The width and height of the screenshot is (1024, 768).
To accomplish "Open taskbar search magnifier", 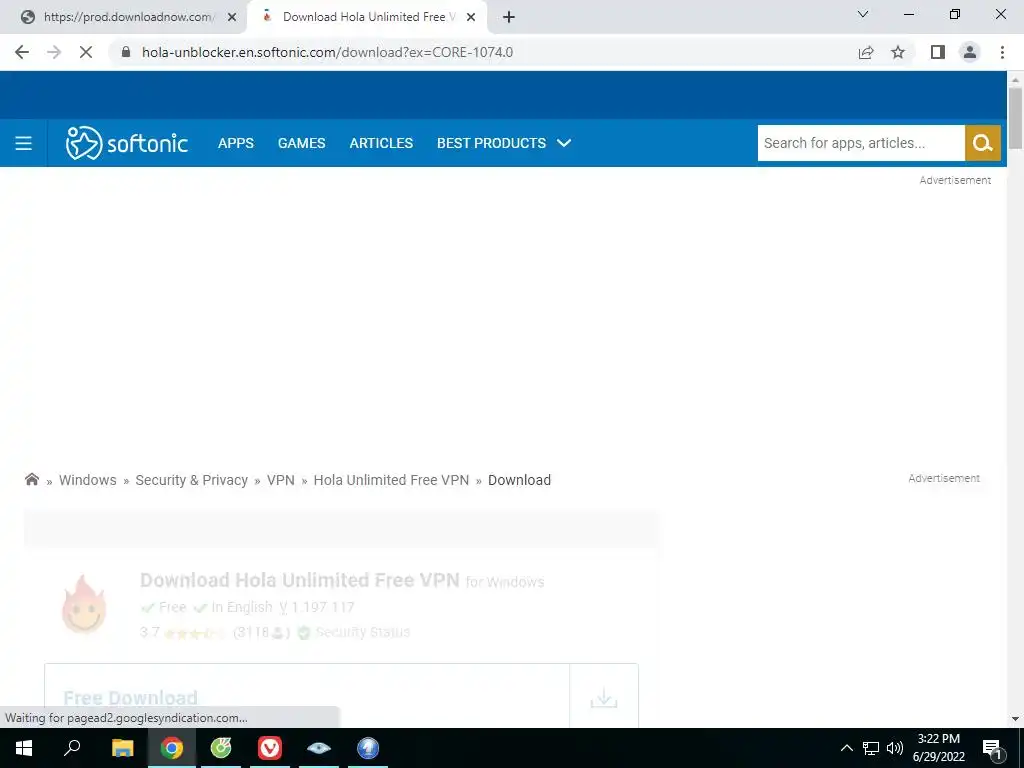I will tap(72, 748).
